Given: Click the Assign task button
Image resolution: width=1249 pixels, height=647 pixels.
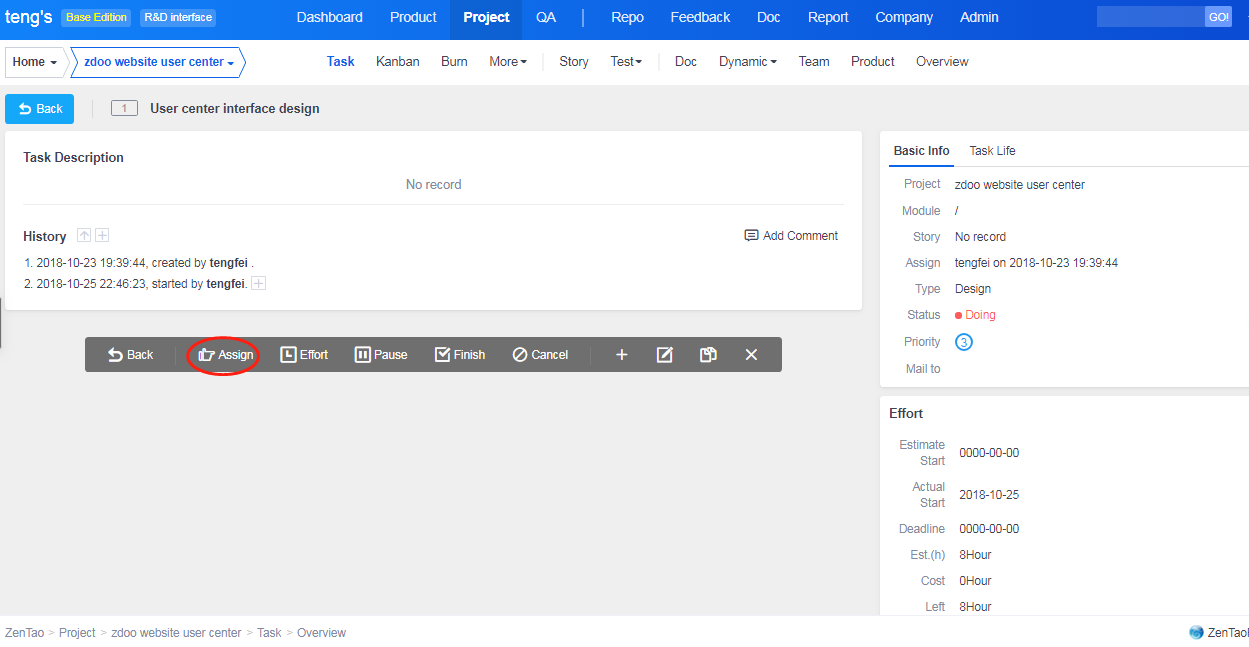Looking at the screenshot, I should click(225, 355).
